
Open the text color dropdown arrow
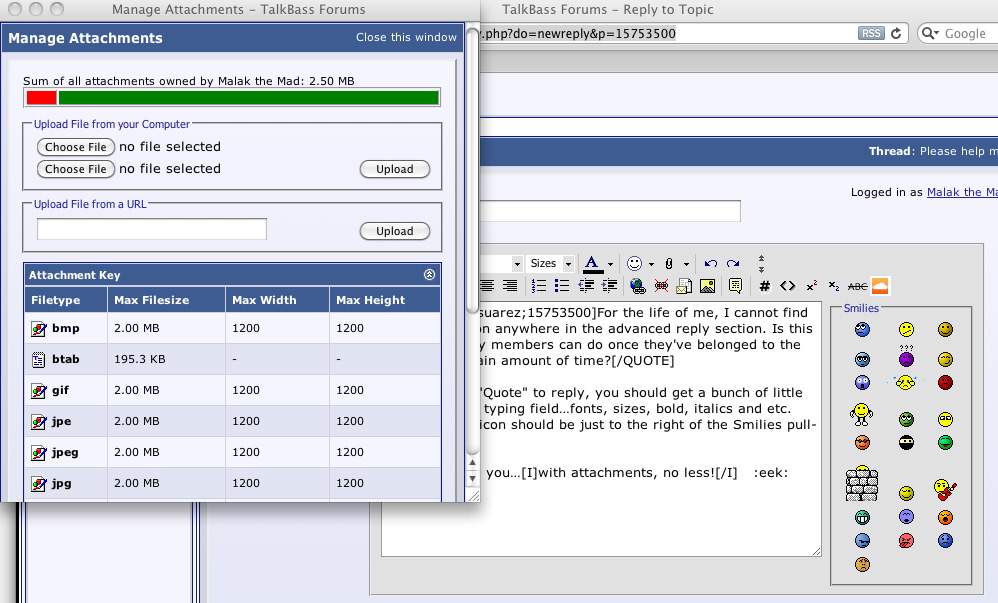pyautogui.click(x=610, y=264)
